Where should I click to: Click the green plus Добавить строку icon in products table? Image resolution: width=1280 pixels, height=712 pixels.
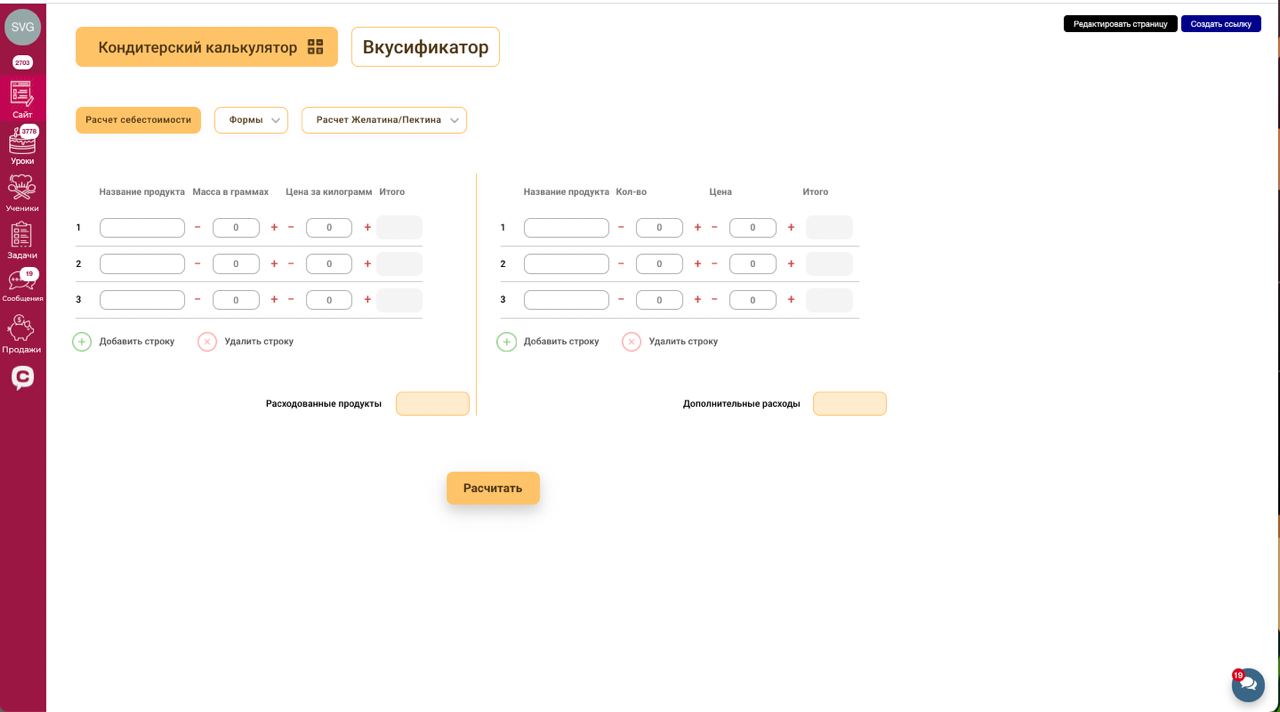point(82,342)
